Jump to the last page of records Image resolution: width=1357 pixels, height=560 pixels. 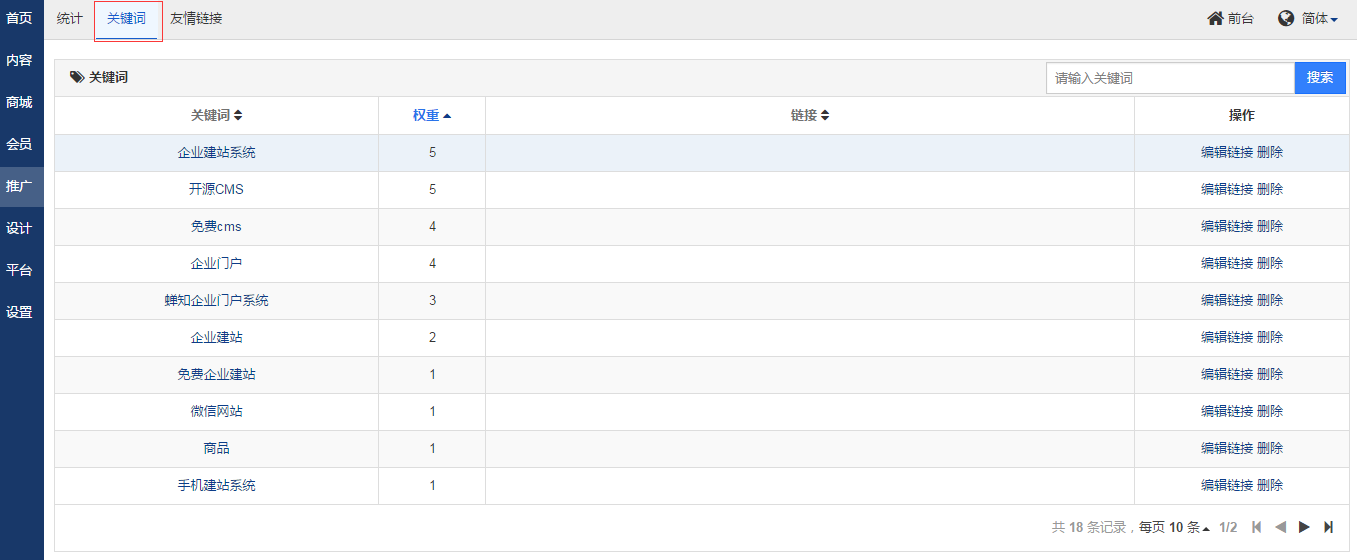coord(1328,527)
